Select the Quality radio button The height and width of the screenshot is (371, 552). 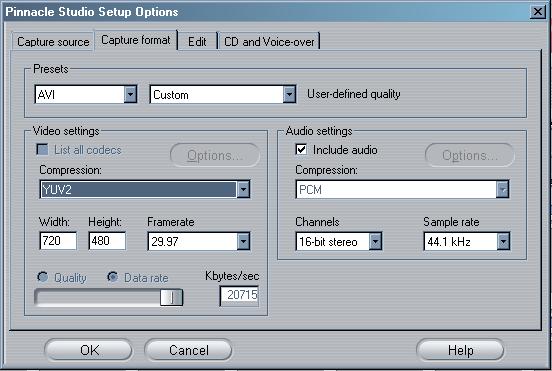(43, 277)
